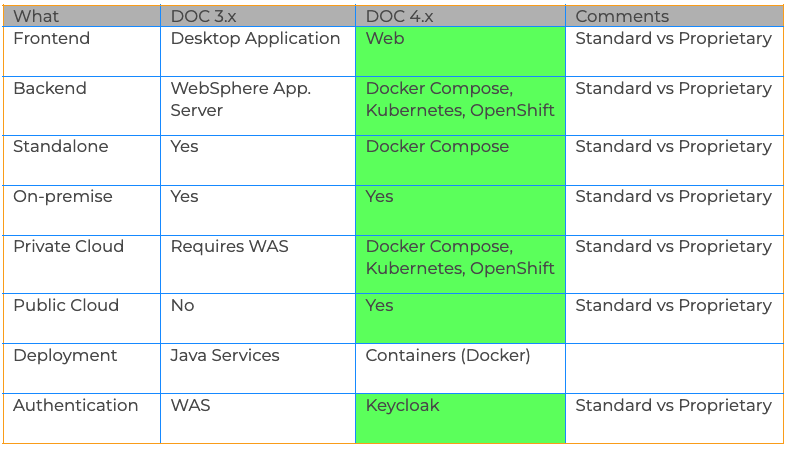Click the 'DOC 4.x' column header
This screenshot has width=787, height=449.
click(x=460, y=16)
